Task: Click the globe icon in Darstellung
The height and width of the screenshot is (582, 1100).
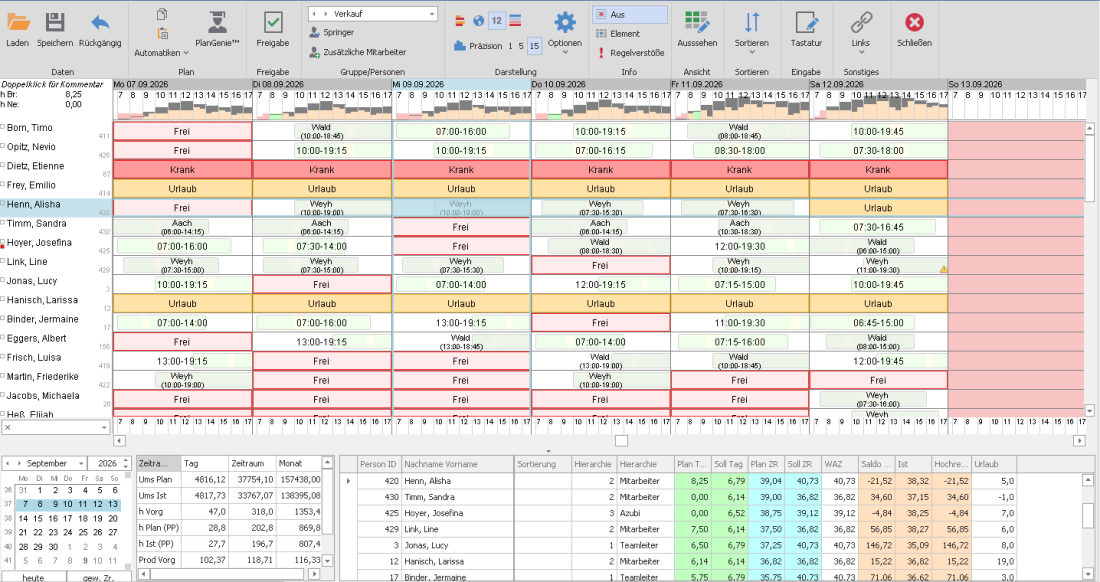Action: (478, 20)
